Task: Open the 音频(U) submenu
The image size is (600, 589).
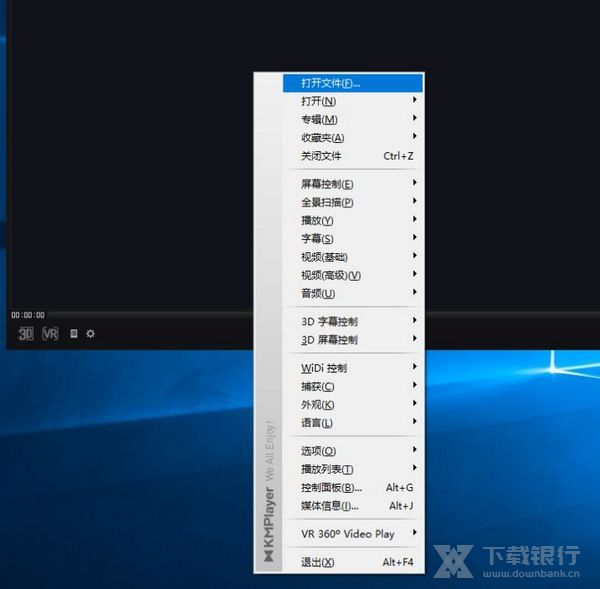Action: 318,294
